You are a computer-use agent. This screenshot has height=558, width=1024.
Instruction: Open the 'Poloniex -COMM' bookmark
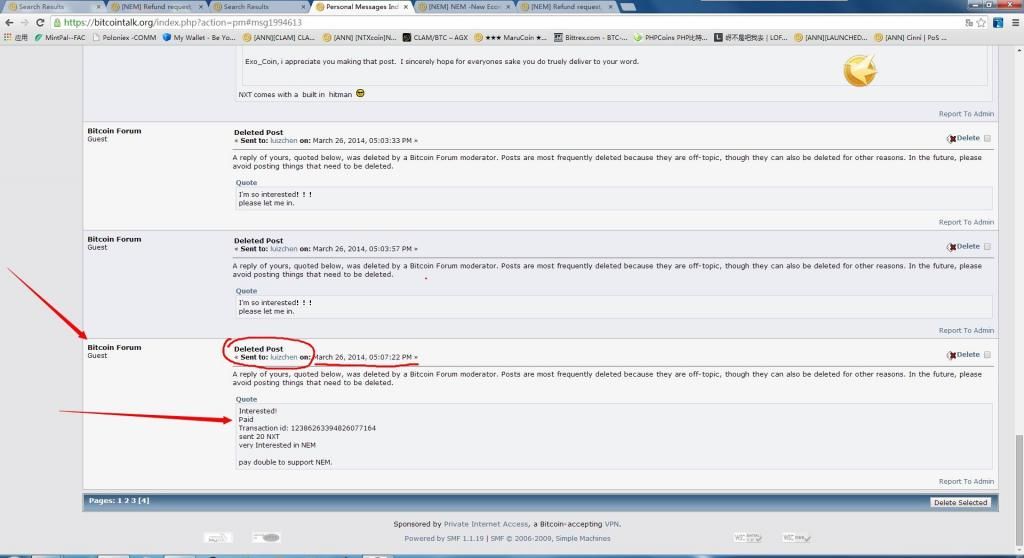click(126, 38)
